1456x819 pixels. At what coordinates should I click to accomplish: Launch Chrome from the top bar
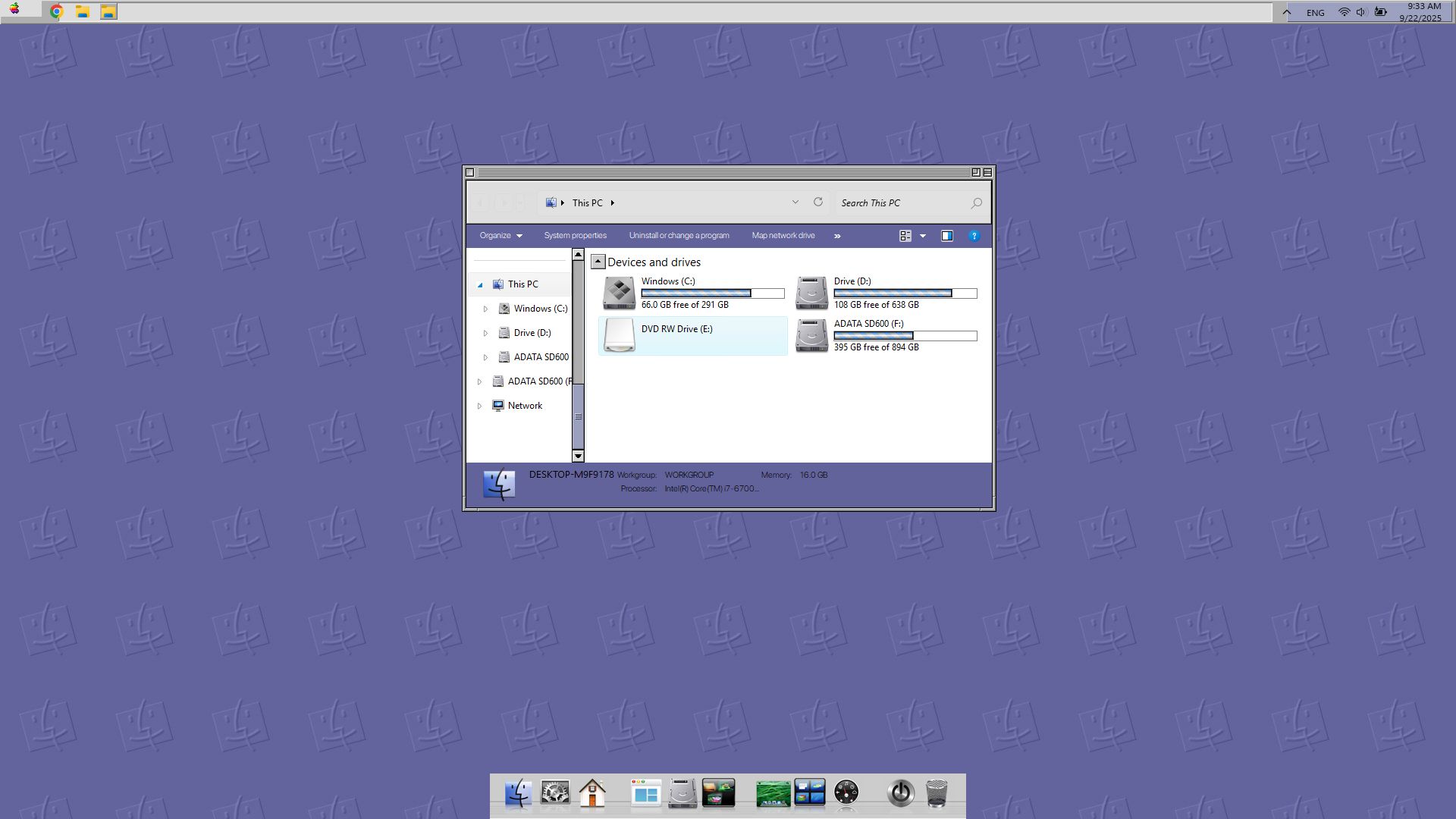coord(56,11)
